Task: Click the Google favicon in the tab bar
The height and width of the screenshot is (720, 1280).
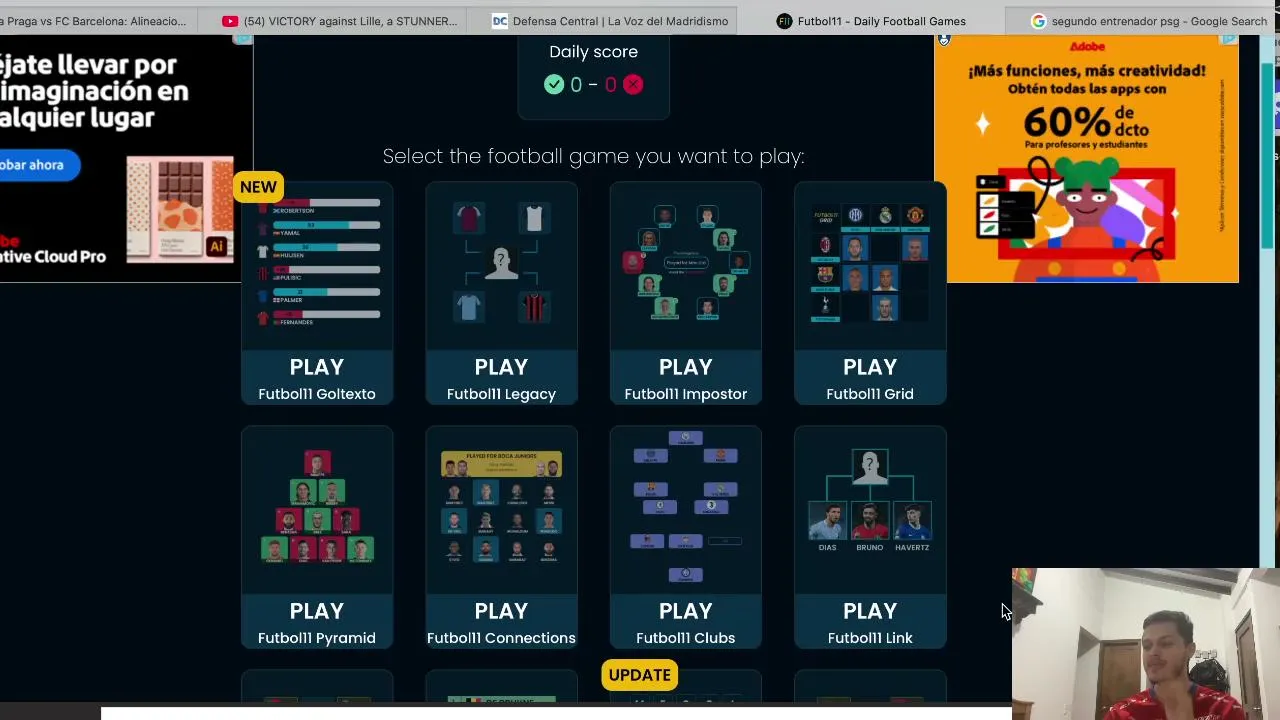Action: click(1038, 21)
